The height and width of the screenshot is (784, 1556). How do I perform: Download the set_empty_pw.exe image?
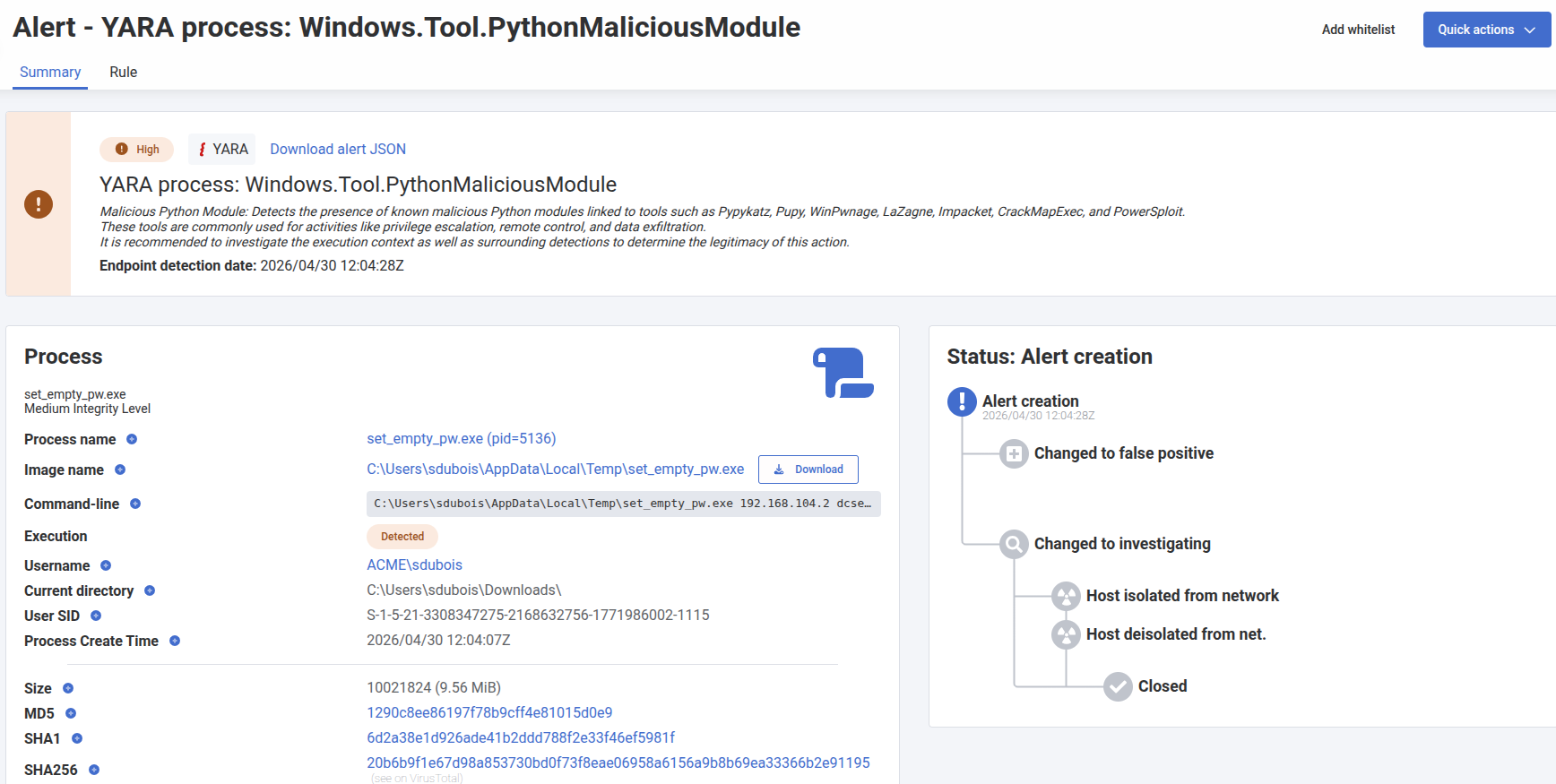click(808, 470)
